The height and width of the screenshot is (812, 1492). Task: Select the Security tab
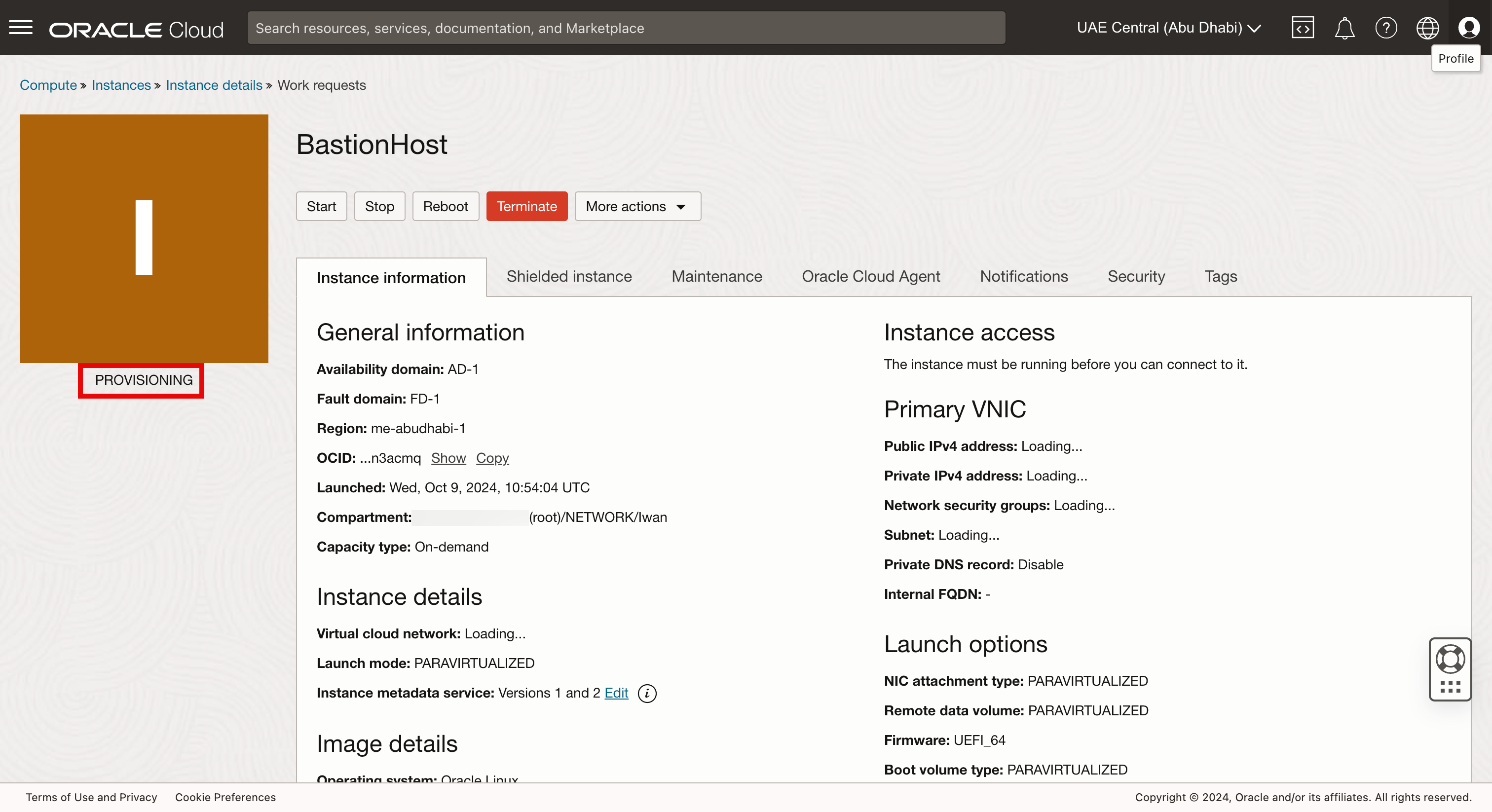[1136, 276]
